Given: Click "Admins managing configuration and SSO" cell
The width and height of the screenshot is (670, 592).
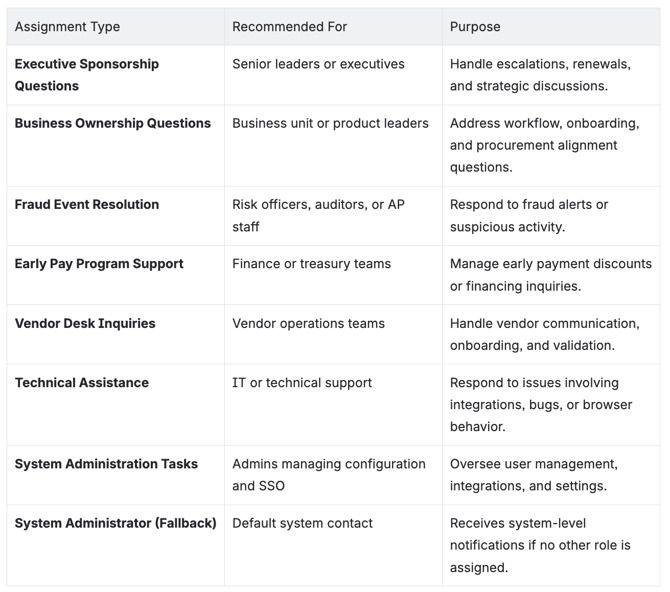Looking at the screenshot, I should click(x=328, y=474).
